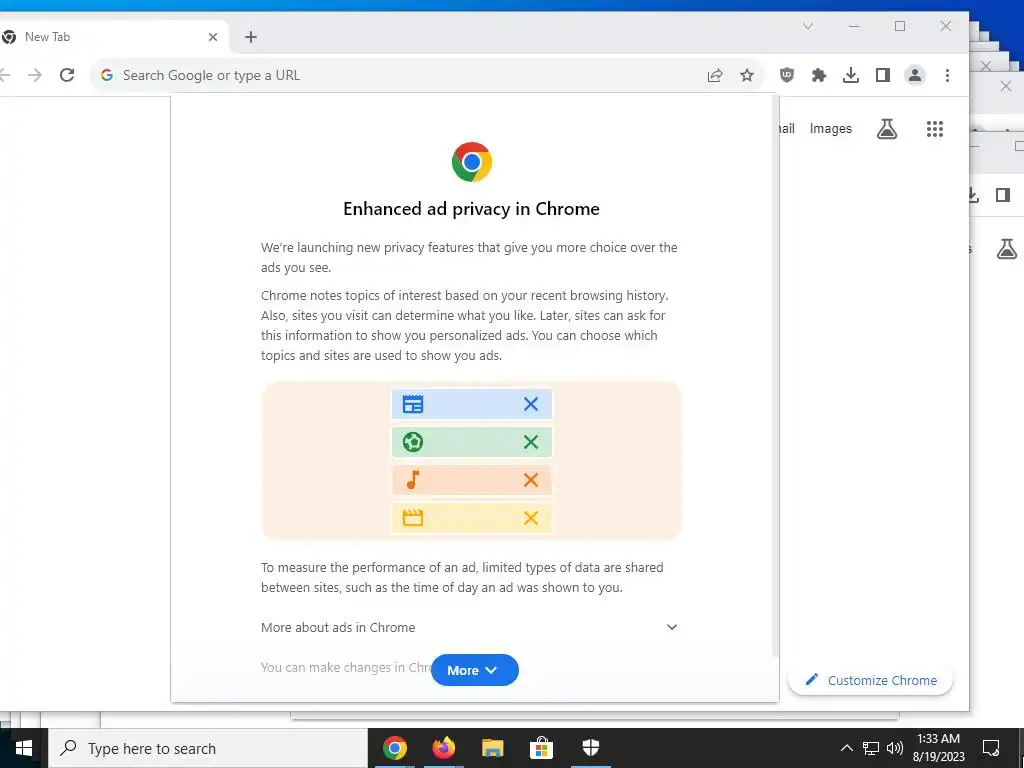
Task: Toggle the side panel icon in front window
Action: (x=882, y=75)
